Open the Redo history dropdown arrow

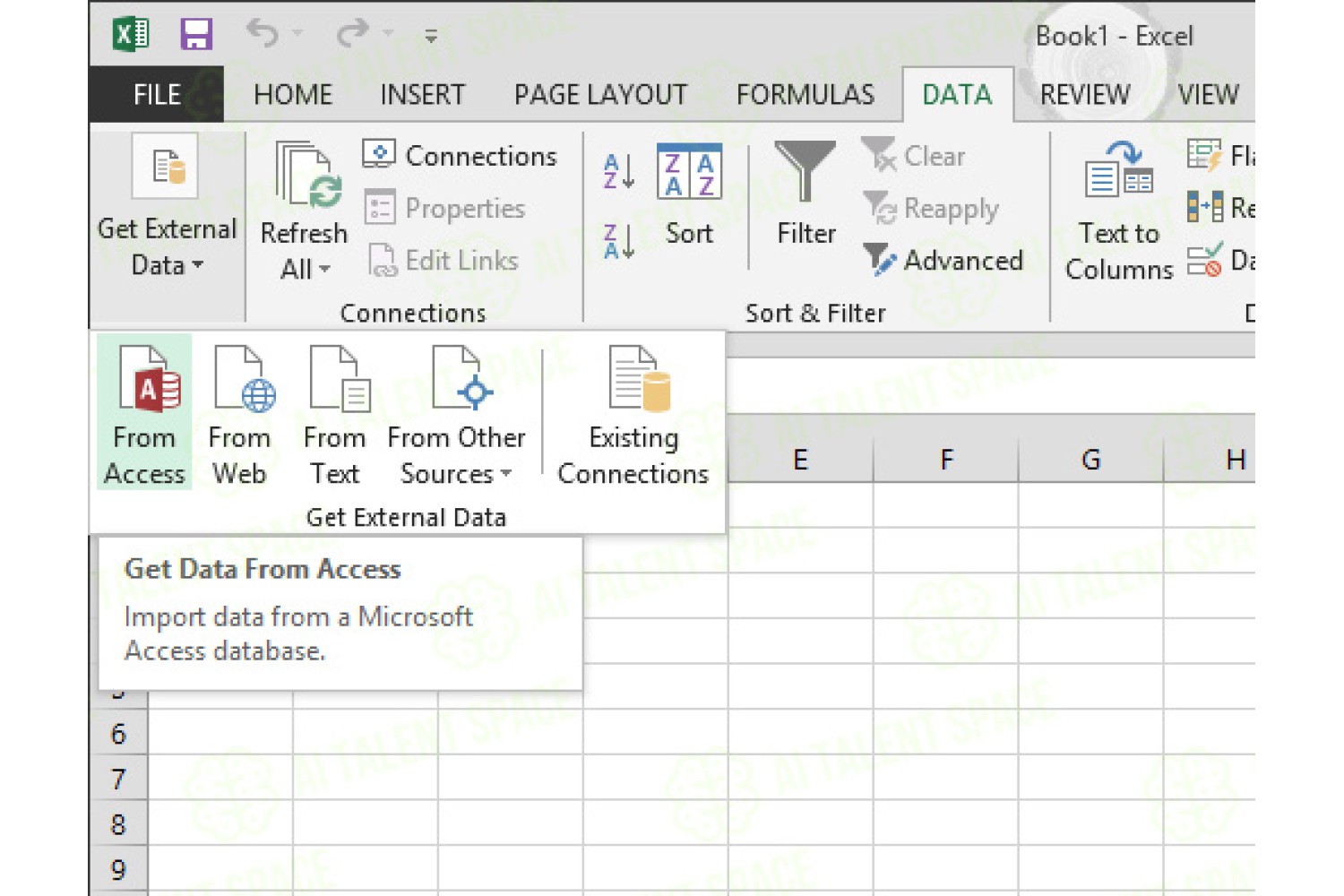coord(389,34)
